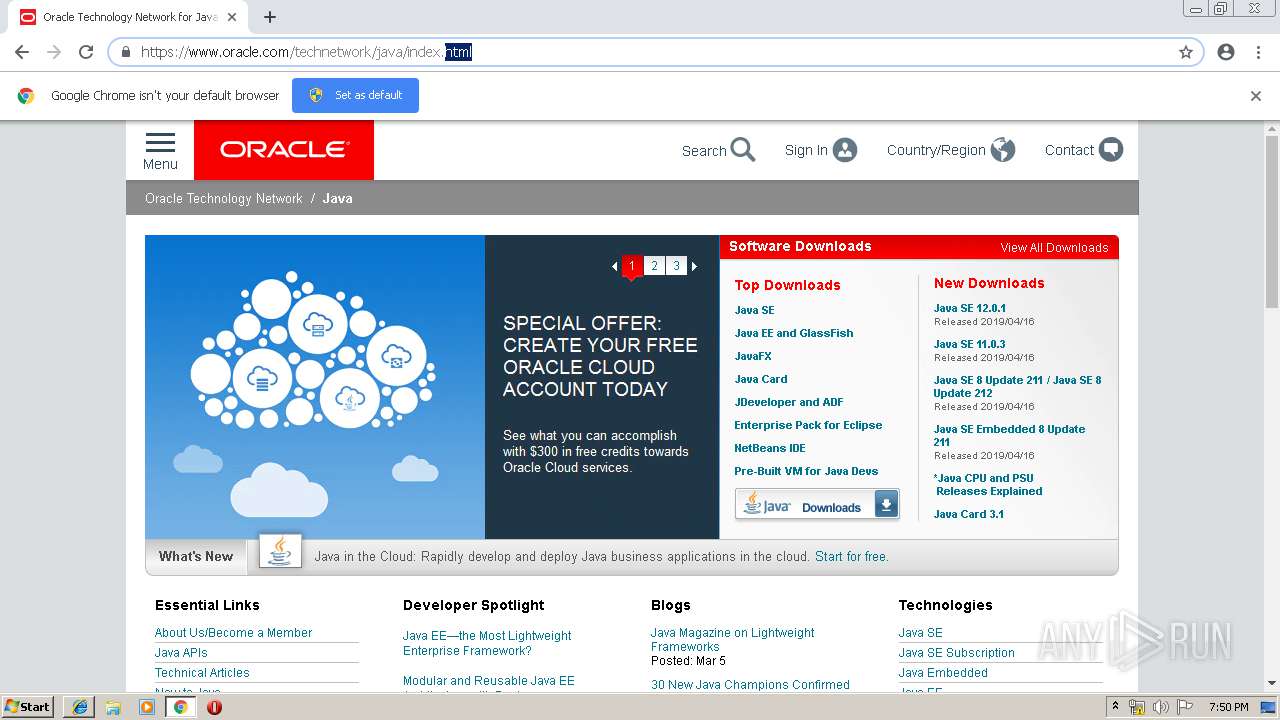The image size is (1280, 720).
Task: Select carousel slide 2
Action: tap(654, 266)
